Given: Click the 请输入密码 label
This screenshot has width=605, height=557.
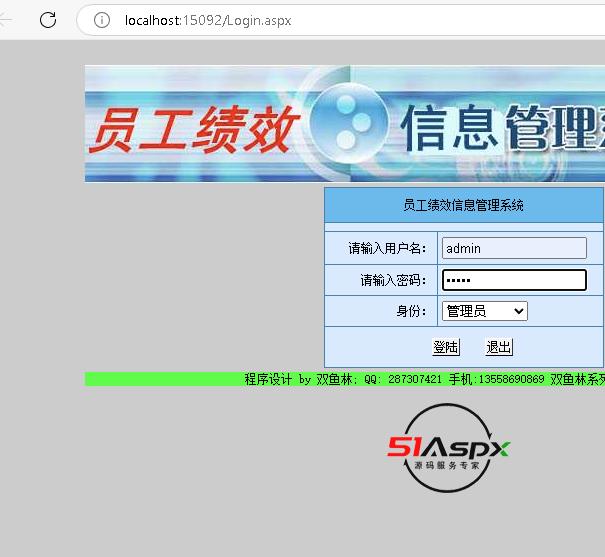Looking at the screenshot, I should tap(393, 280).
